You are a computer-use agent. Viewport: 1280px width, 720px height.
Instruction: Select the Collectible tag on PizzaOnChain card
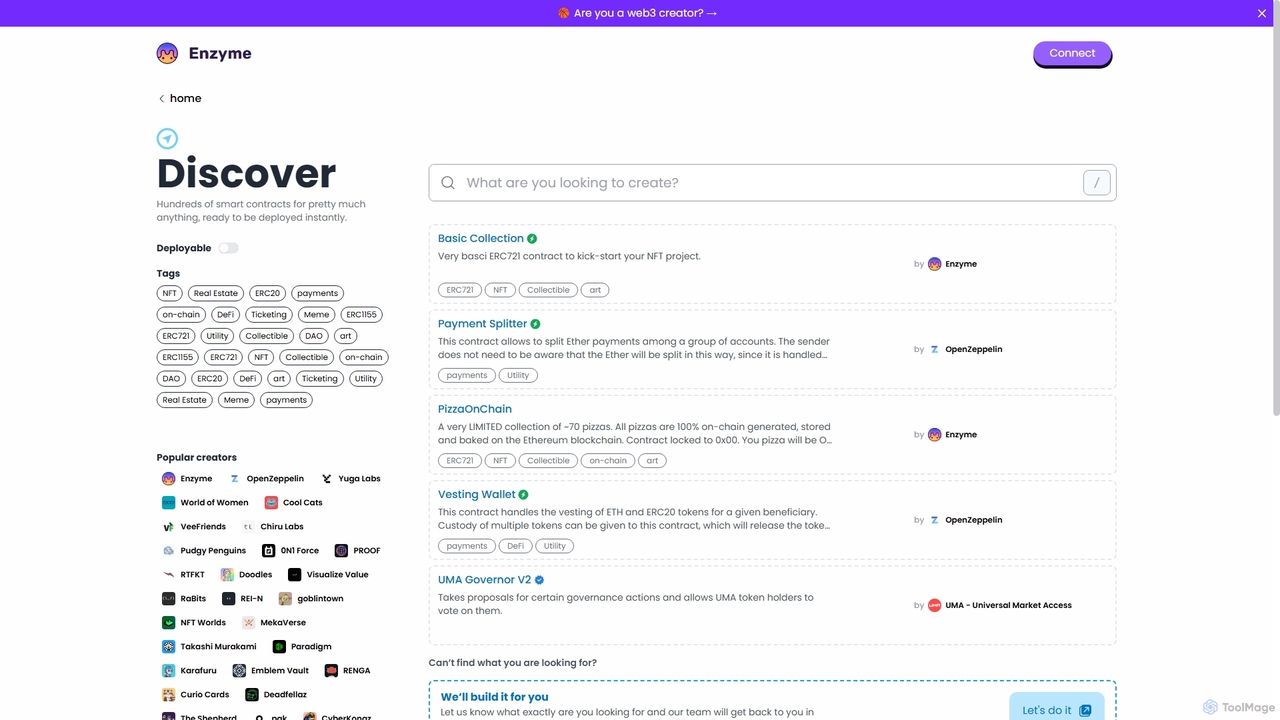pos(548,461)
